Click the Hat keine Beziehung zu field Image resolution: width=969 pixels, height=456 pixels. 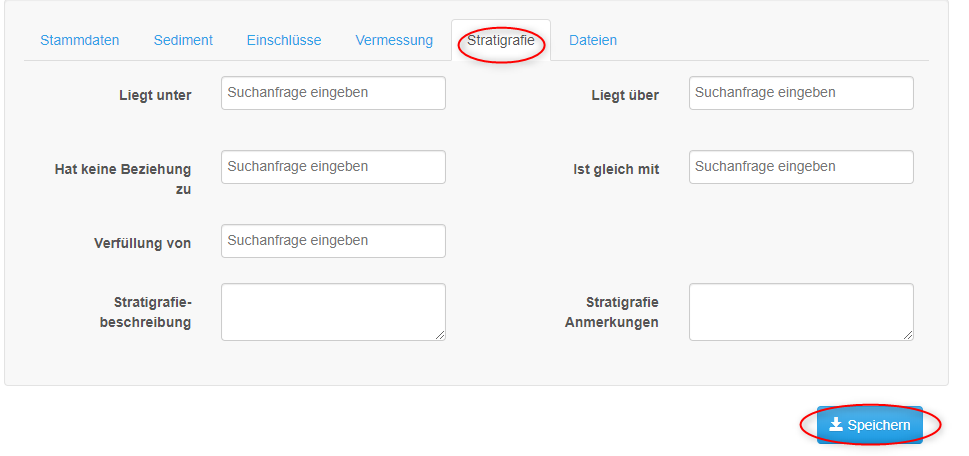pyautogui.click(x=333, y=167)
